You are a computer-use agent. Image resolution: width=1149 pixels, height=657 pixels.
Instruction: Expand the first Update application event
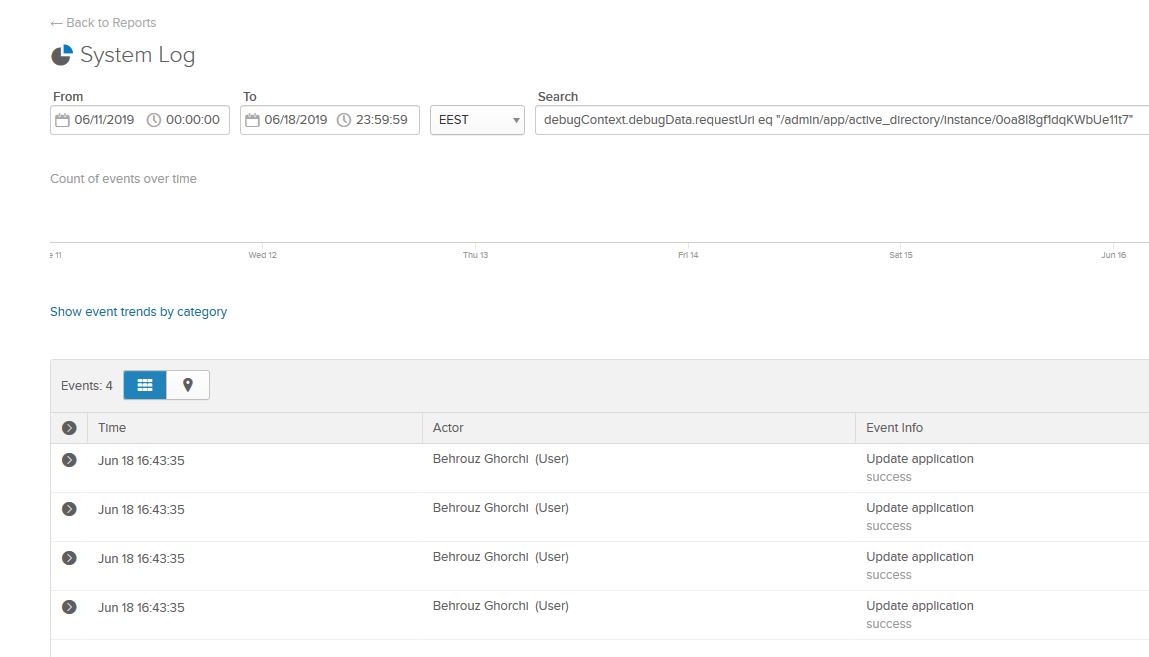coord(69,460)
